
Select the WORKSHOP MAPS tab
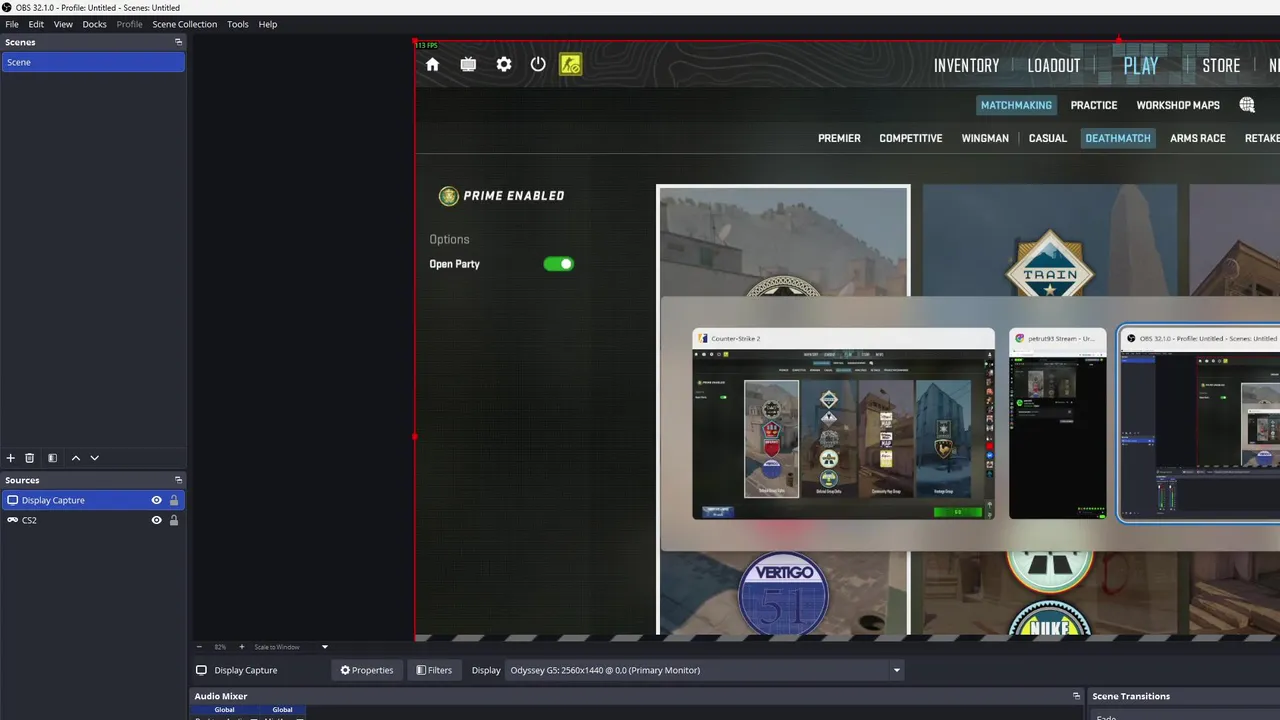(x=1178, y=105)
